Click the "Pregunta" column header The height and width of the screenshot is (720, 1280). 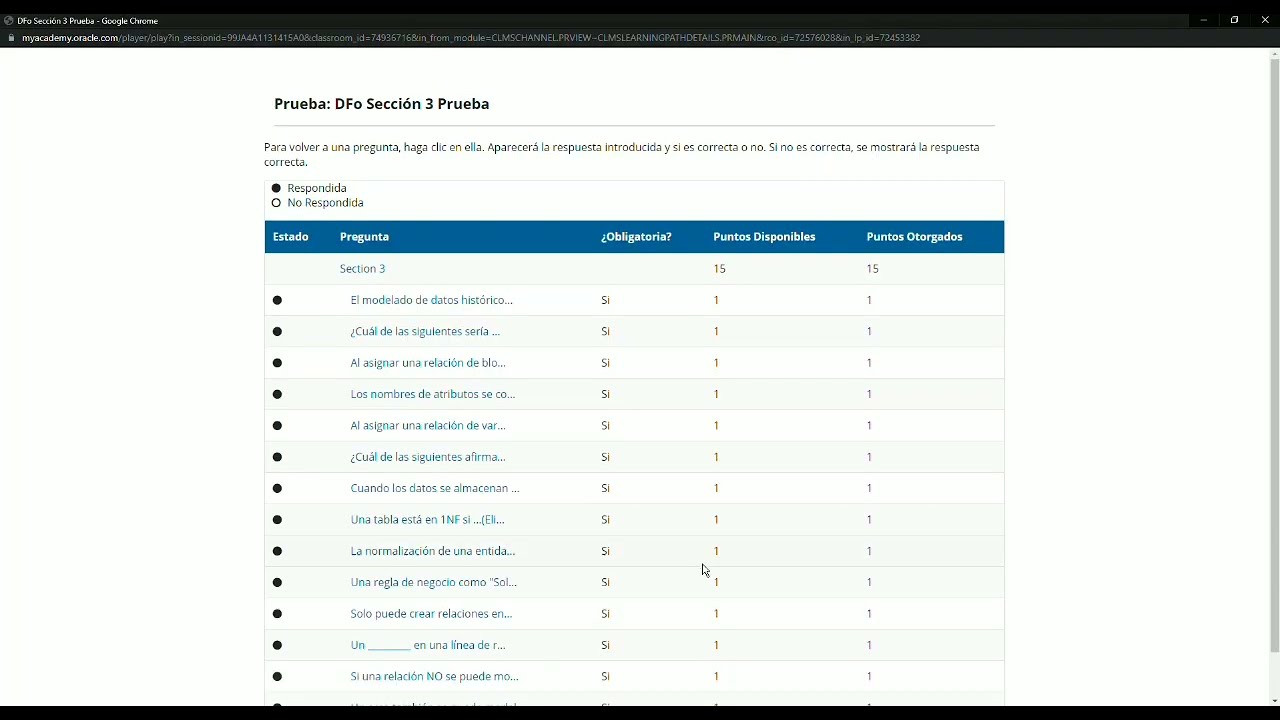coord(364,237)
